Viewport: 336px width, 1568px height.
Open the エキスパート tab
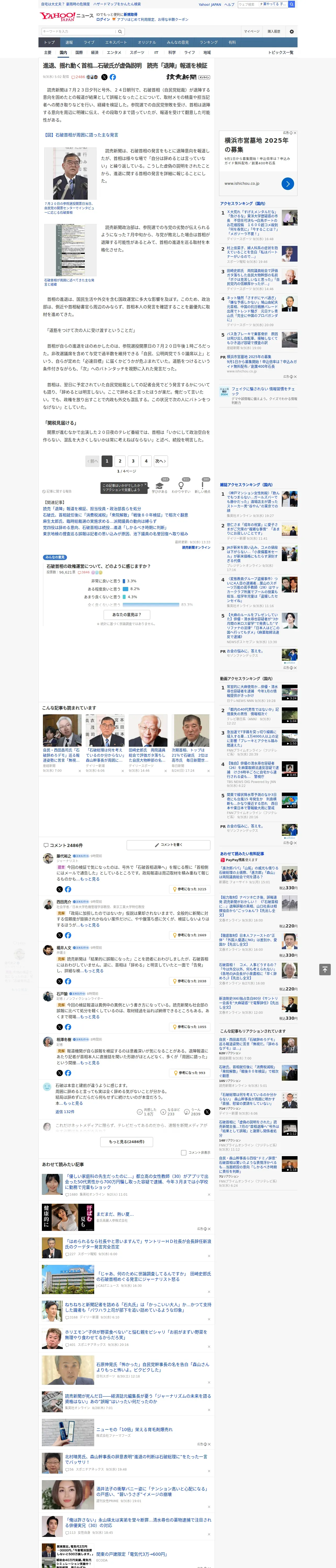click(x=116, y=43)
